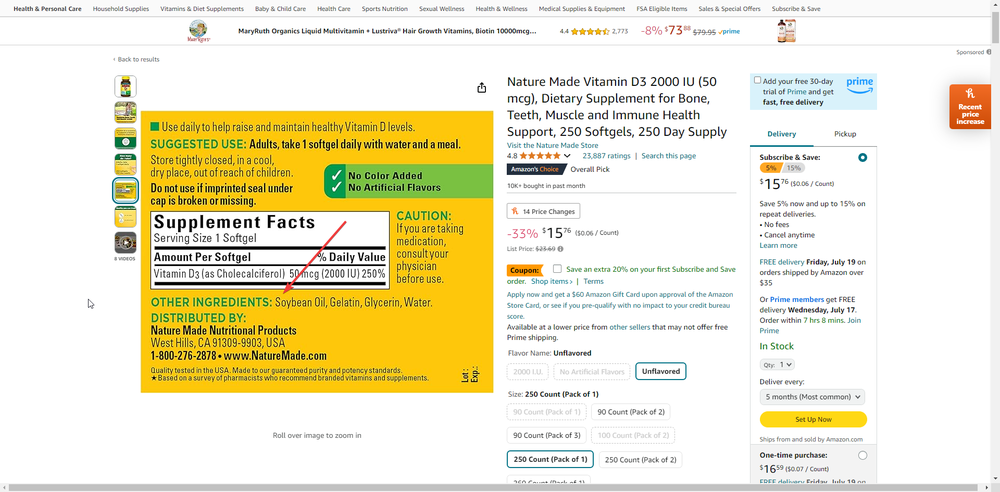
Task: Click Search this page link
Action: pyautogui.click(x=668, y=156)
